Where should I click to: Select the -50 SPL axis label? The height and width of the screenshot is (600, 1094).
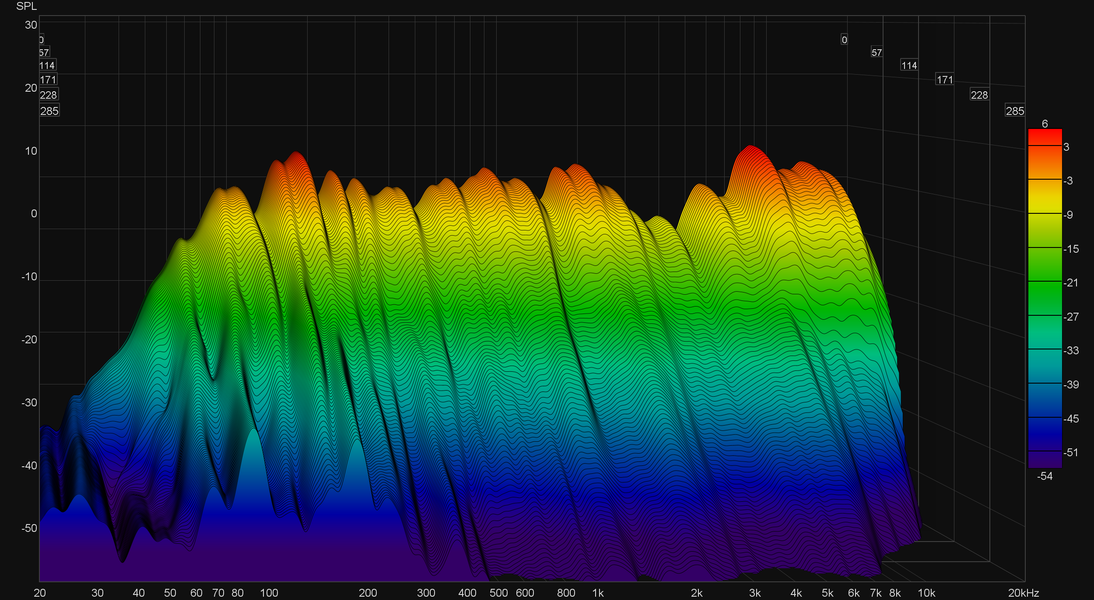[x=29, y=528]
